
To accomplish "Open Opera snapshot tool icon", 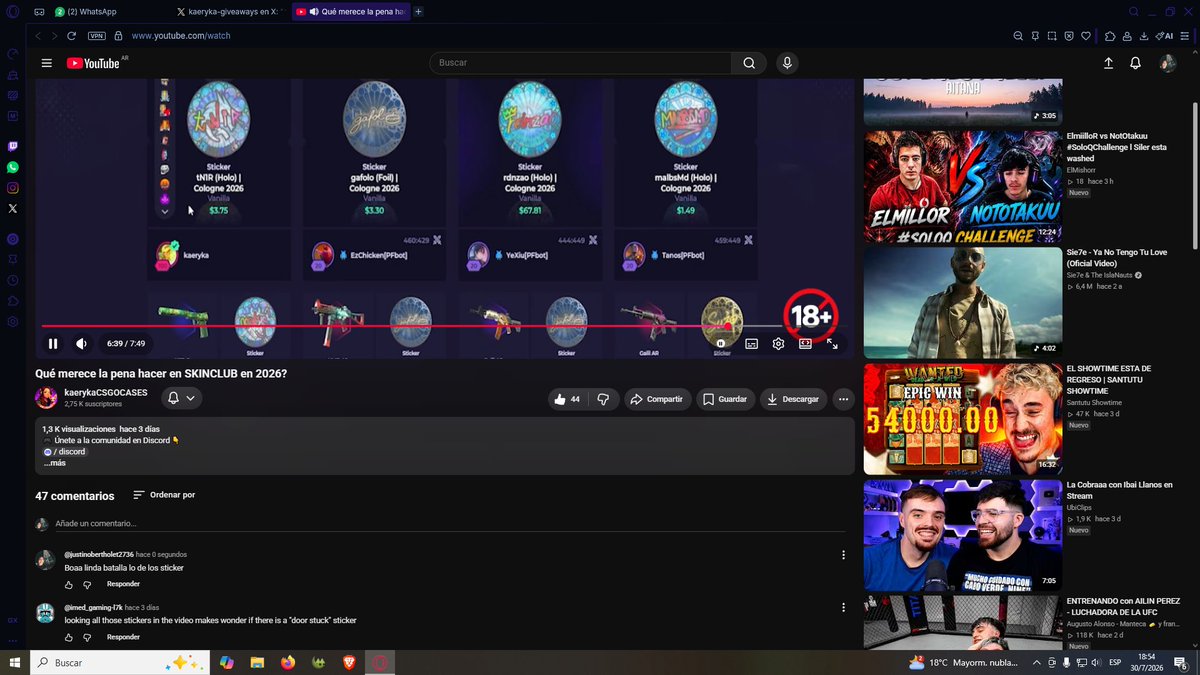I will pos(1051,35).
